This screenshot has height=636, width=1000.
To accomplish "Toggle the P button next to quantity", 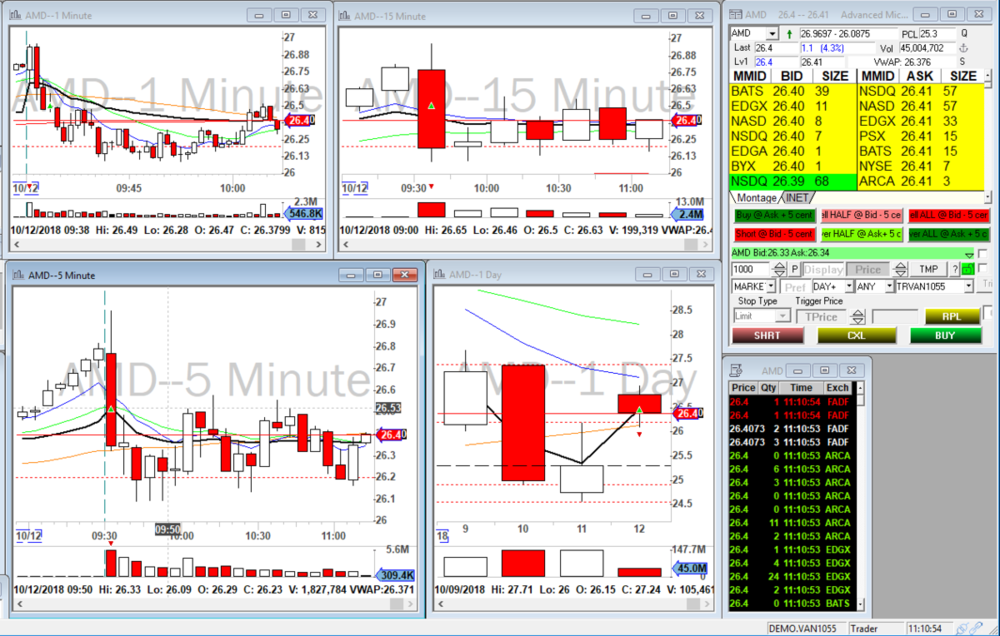I will click(x=795, y=270).
